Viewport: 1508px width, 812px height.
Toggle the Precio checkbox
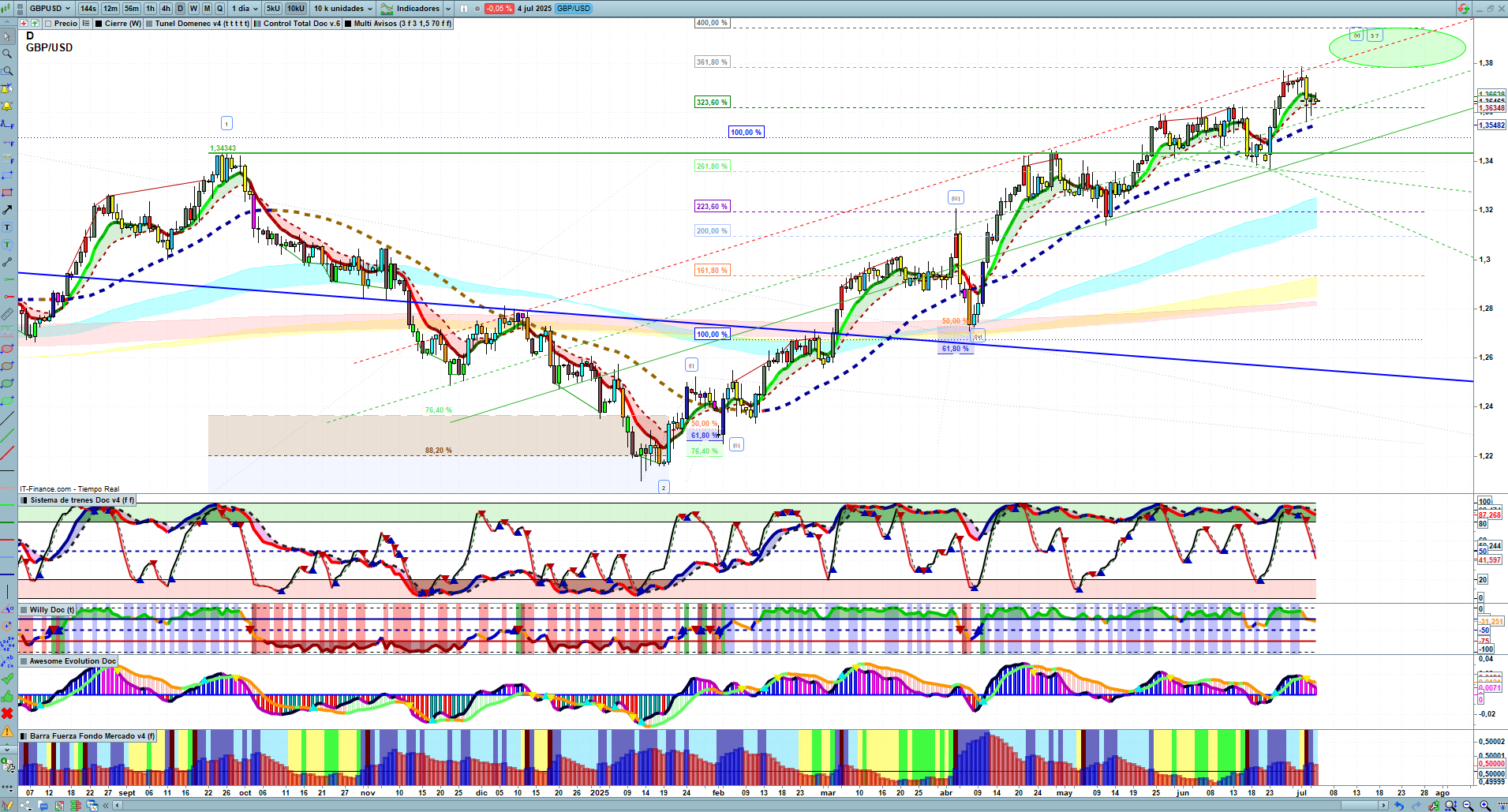click(x=50, y=24)
